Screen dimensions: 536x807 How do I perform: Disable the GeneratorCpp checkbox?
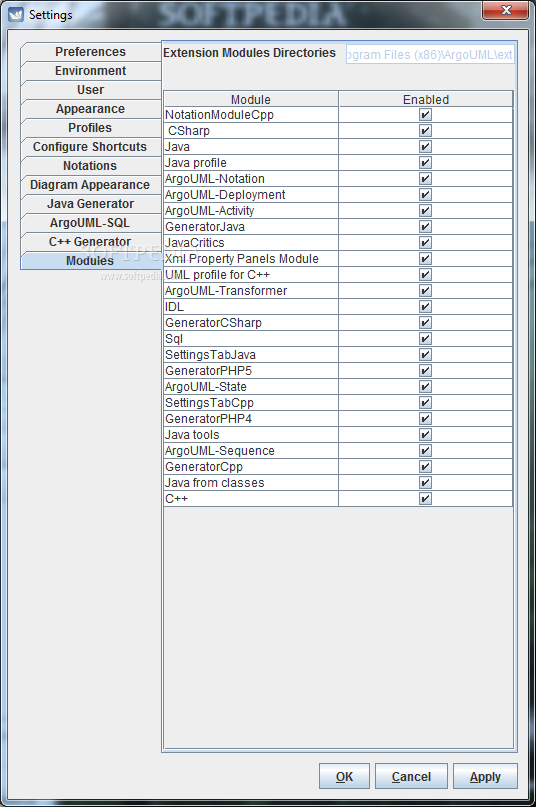tap(425, 466)
